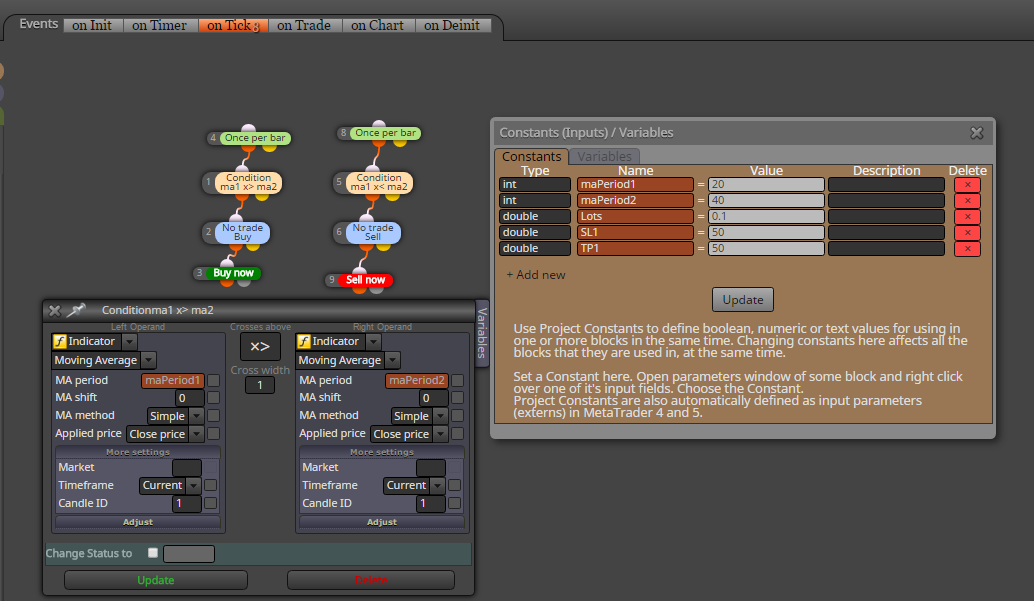
Task: Click the left operand Candle ID field
Action: [x=187, y=503]
